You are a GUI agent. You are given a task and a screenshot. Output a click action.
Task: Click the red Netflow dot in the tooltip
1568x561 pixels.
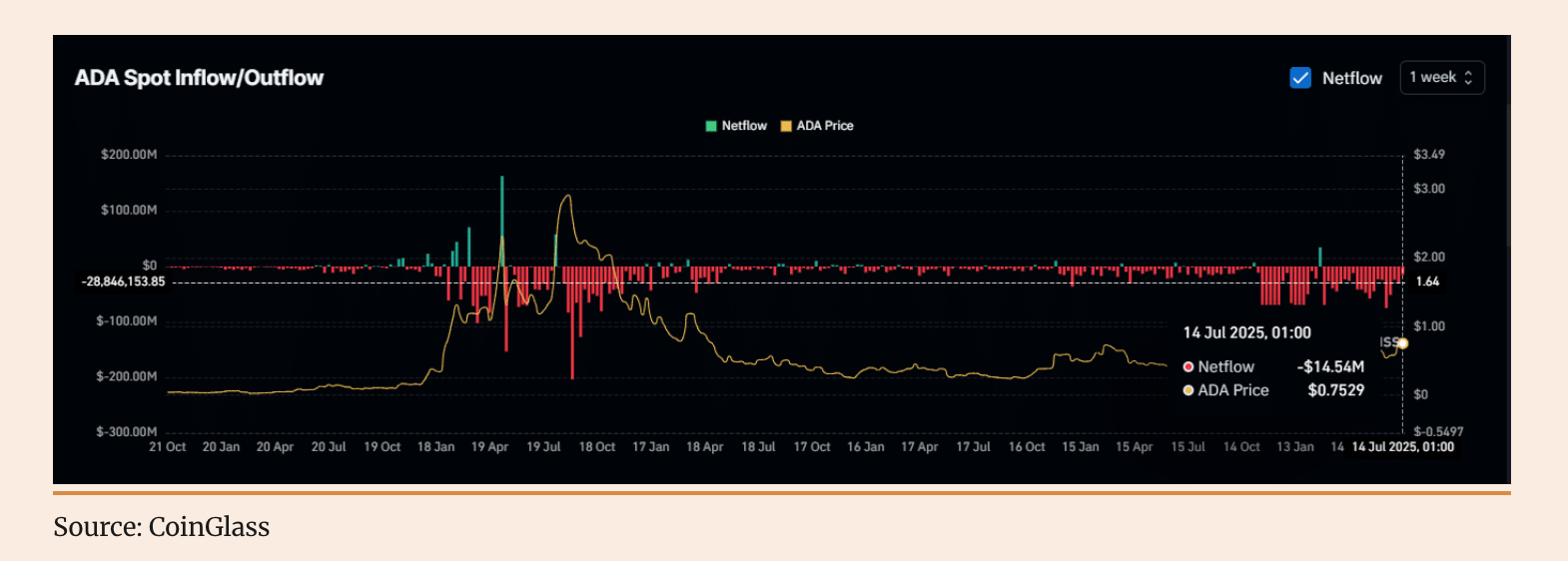coord(1188,367)
